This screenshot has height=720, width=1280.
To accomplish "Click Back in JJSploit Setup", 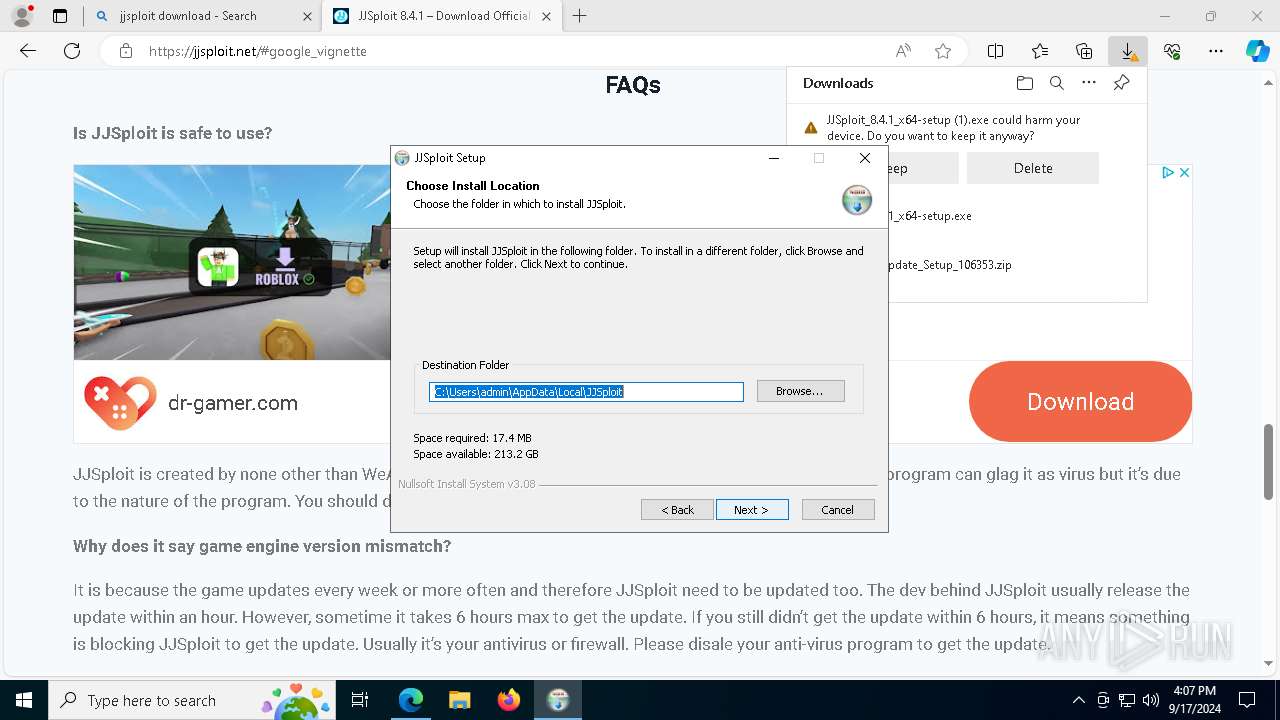I will [677, 510].
